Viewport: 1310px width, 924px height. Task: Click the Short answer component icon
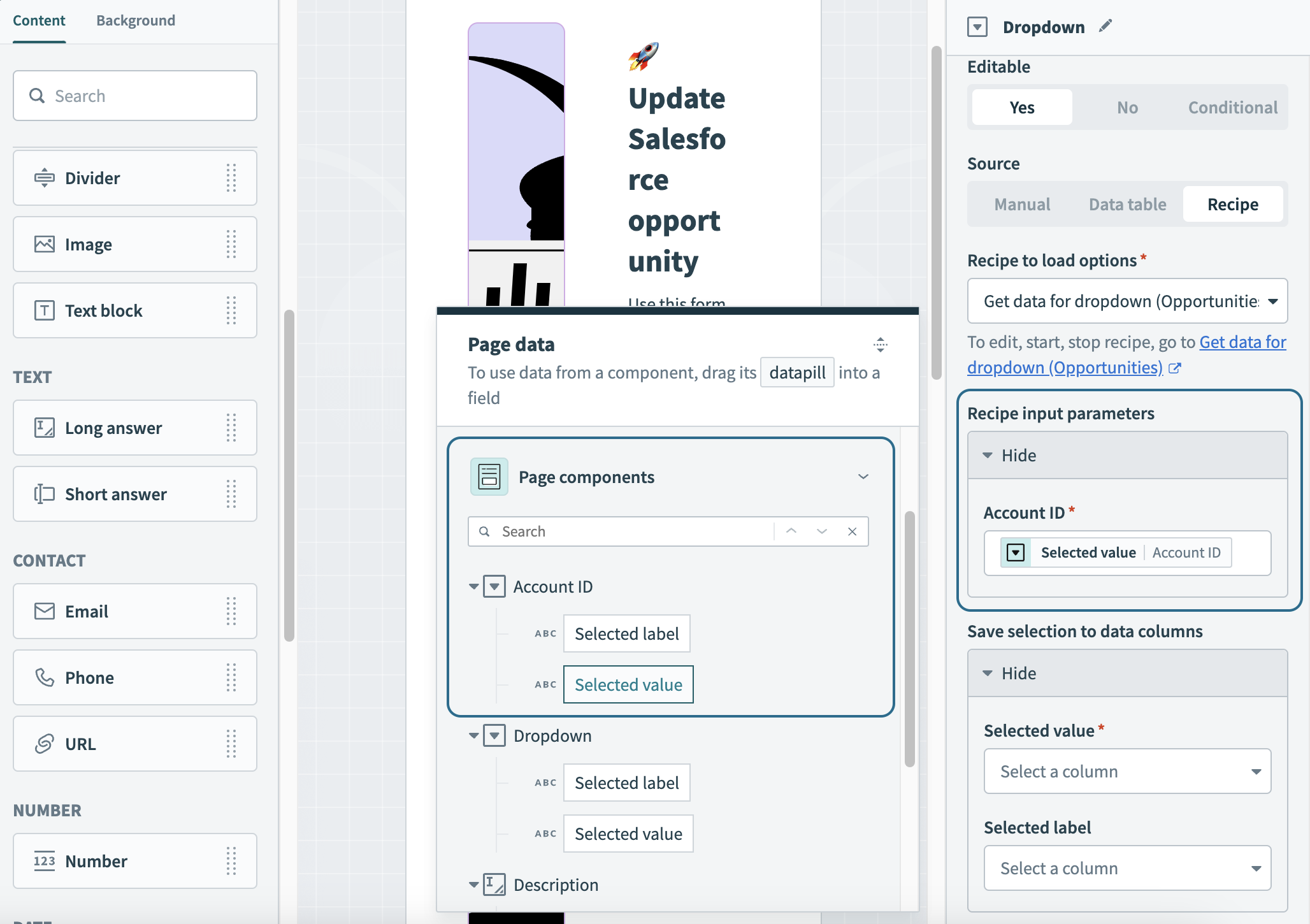(x=44, y=494)
